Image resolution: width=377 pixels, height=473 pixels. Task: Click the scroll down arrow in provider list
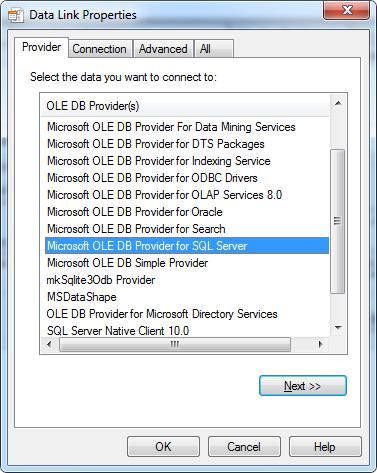click(338, 328)
